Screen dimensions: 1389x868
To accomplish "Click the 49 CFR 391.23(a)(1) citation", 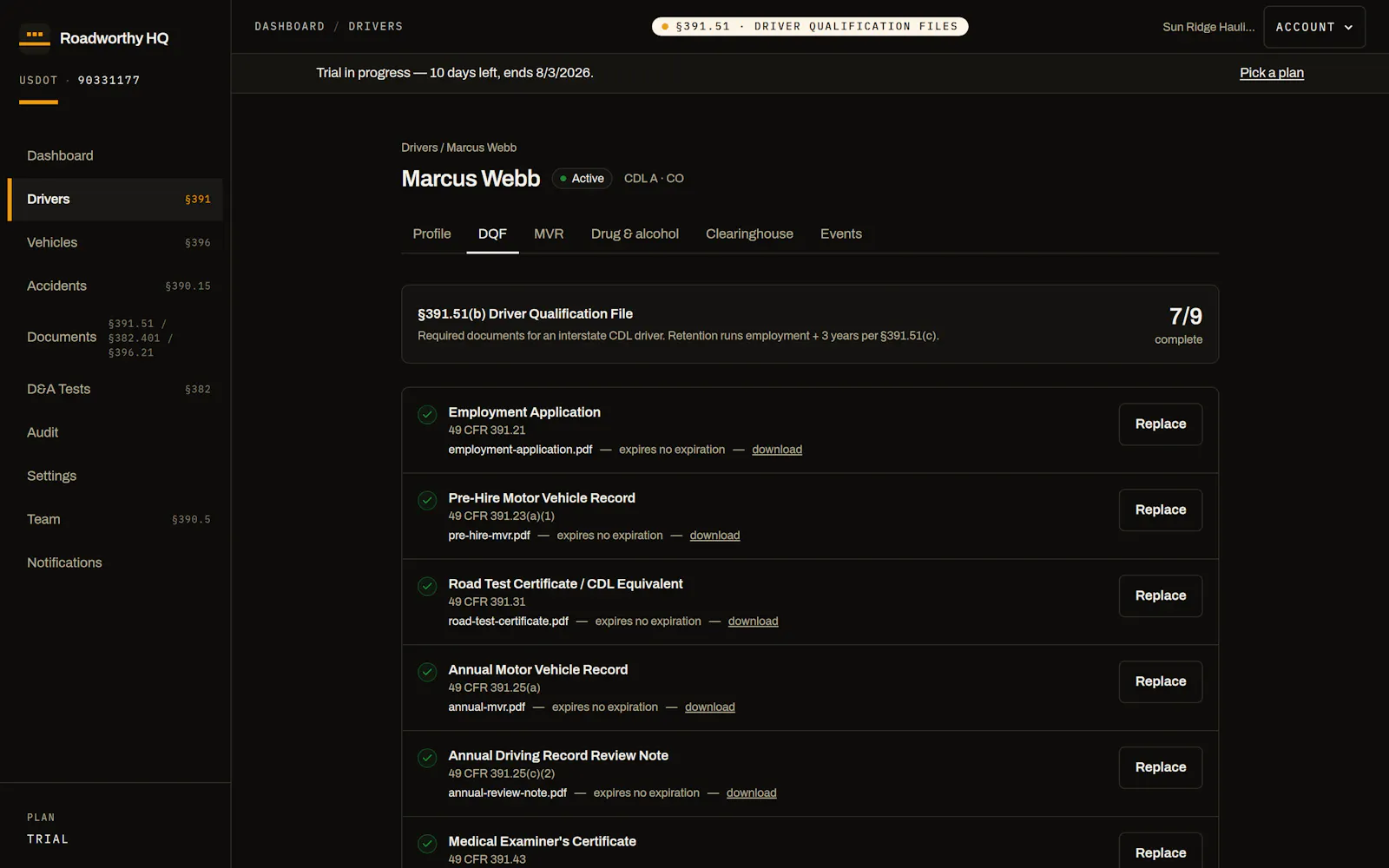I will coord(501,516).
